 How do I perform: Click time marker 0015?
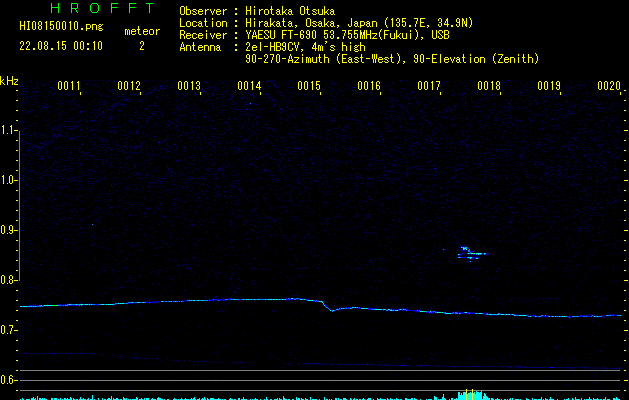[309, 86]
